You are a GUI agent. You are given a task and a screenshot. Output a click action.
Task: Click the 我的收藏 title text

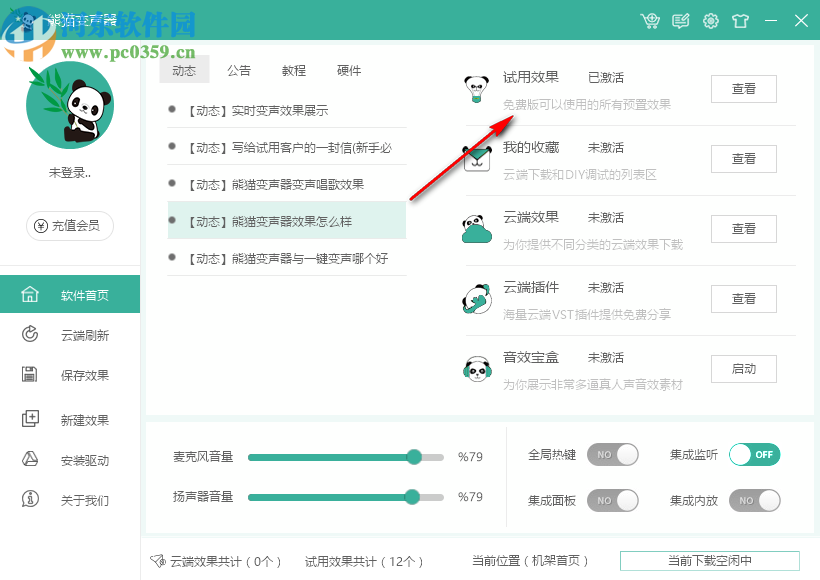[531, 147]
